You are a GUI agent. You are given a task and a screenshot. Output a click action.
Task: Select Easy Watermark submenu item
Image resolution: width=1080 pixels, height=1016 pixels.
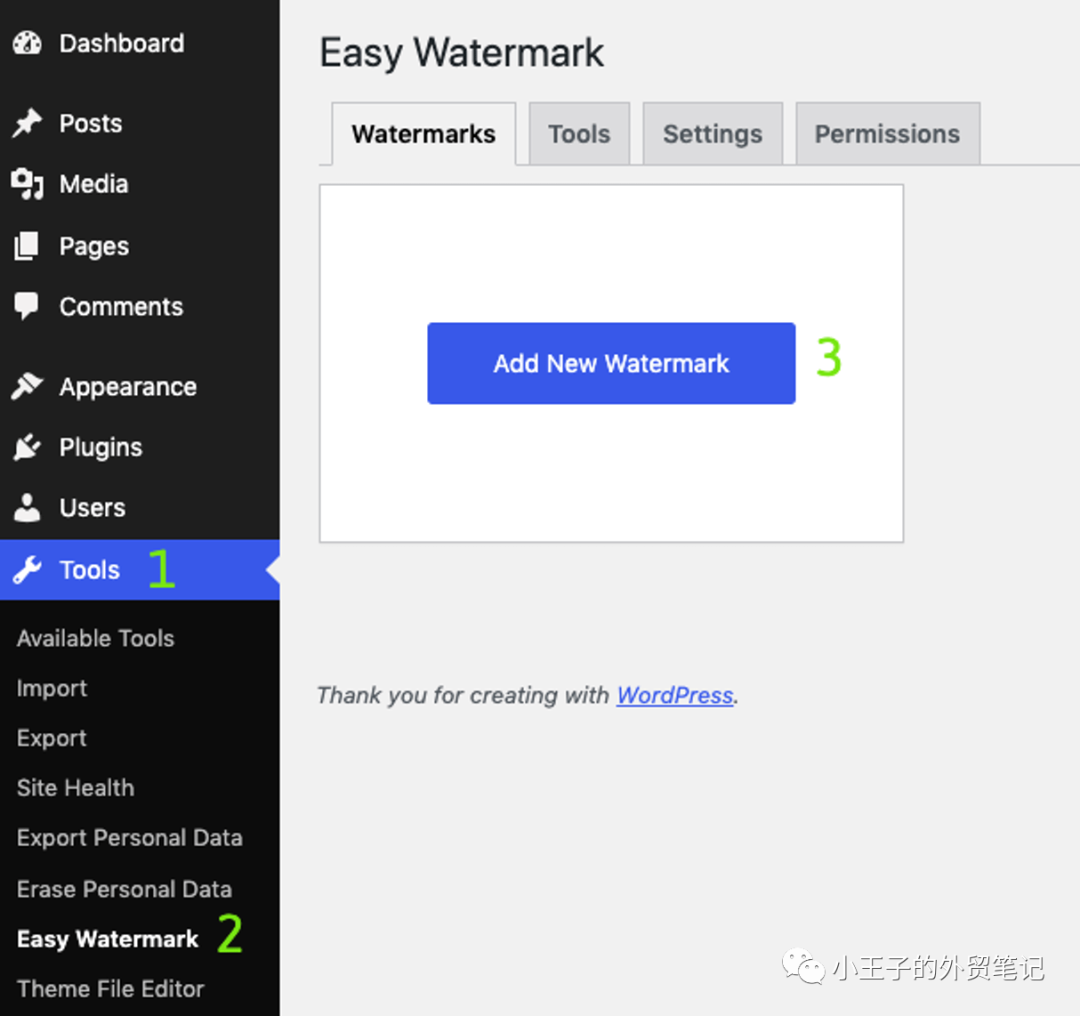[x=108, y=939]
